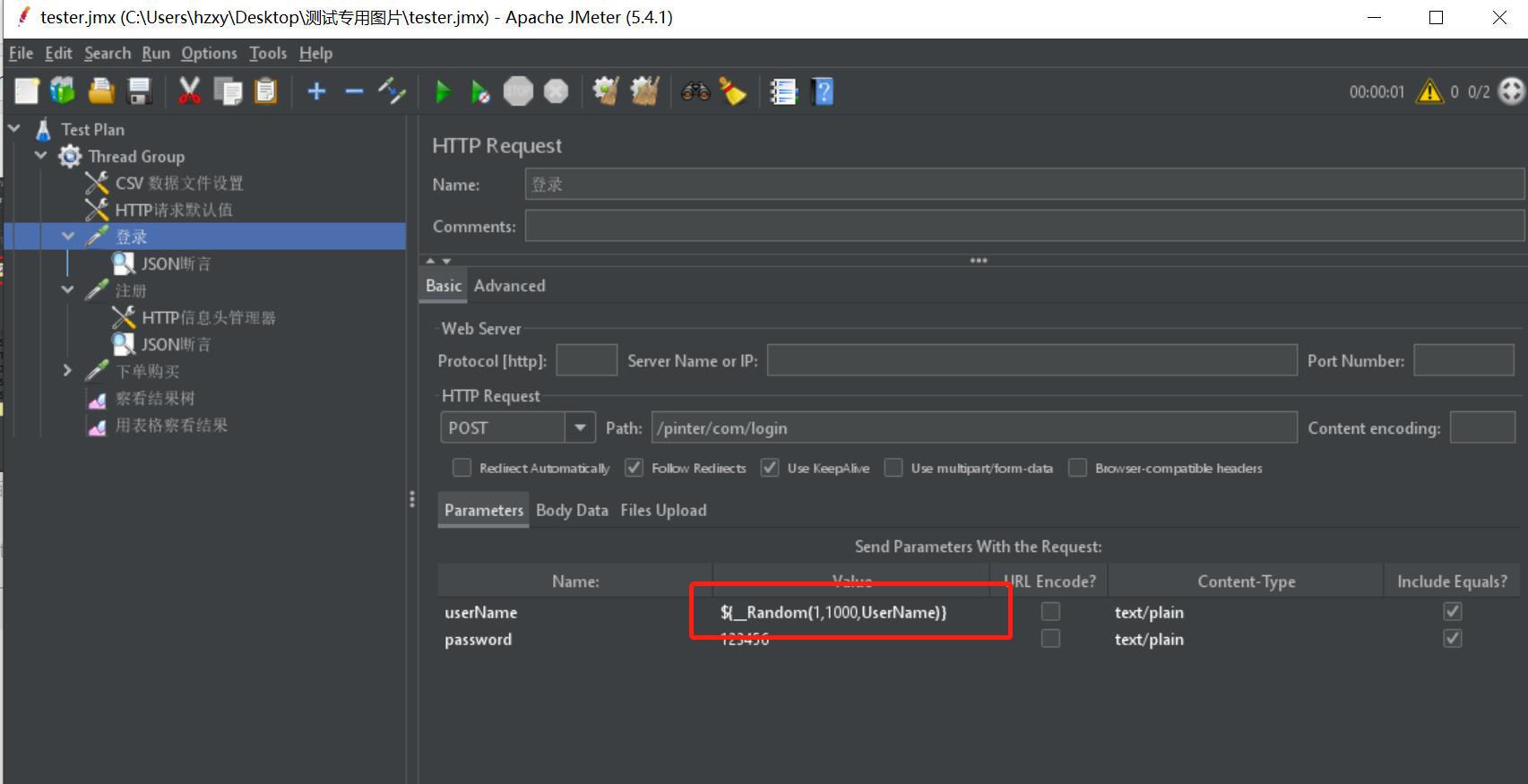This screenshot has width=1528, height=784.
Task: Click the Server Name or IP field
Action: (1032, 360)
